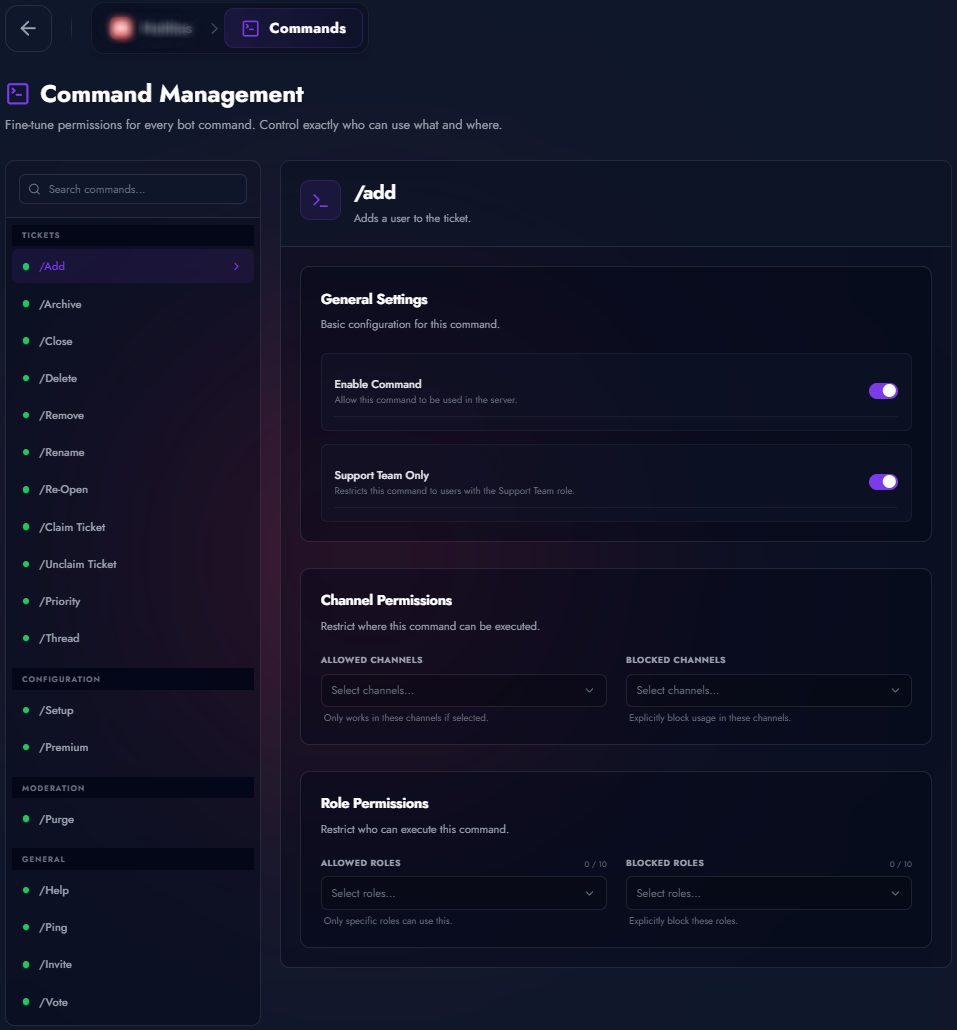
Task: Disable the Enable Command toggle
Action: (x=883, y=391)
